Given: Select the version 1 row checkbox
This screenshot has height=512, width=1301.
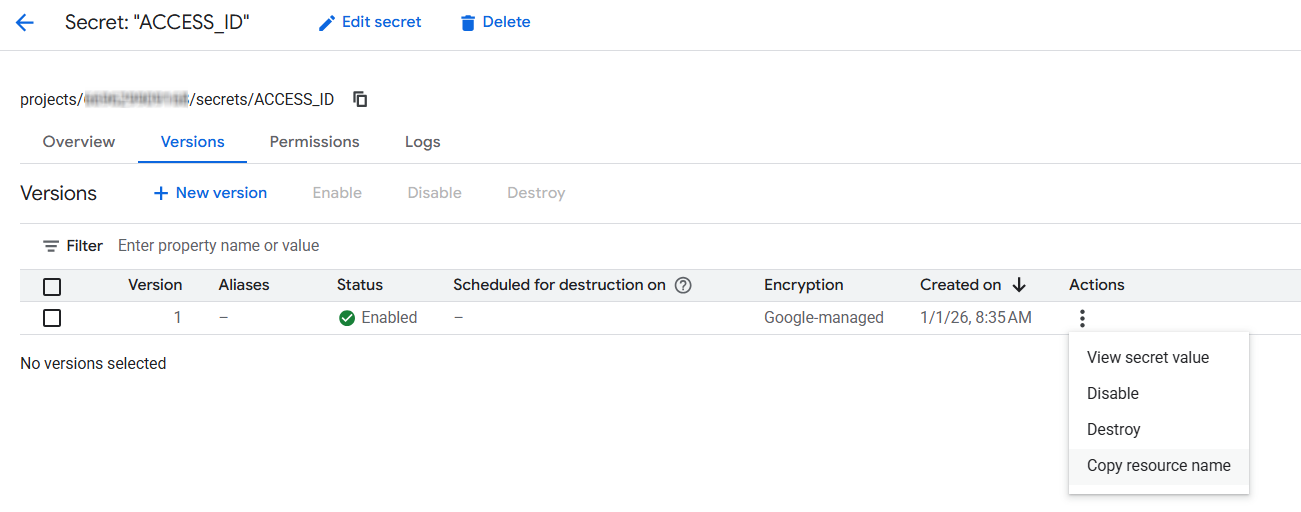Looking at the screenshot, I should [x=52, y=318].
